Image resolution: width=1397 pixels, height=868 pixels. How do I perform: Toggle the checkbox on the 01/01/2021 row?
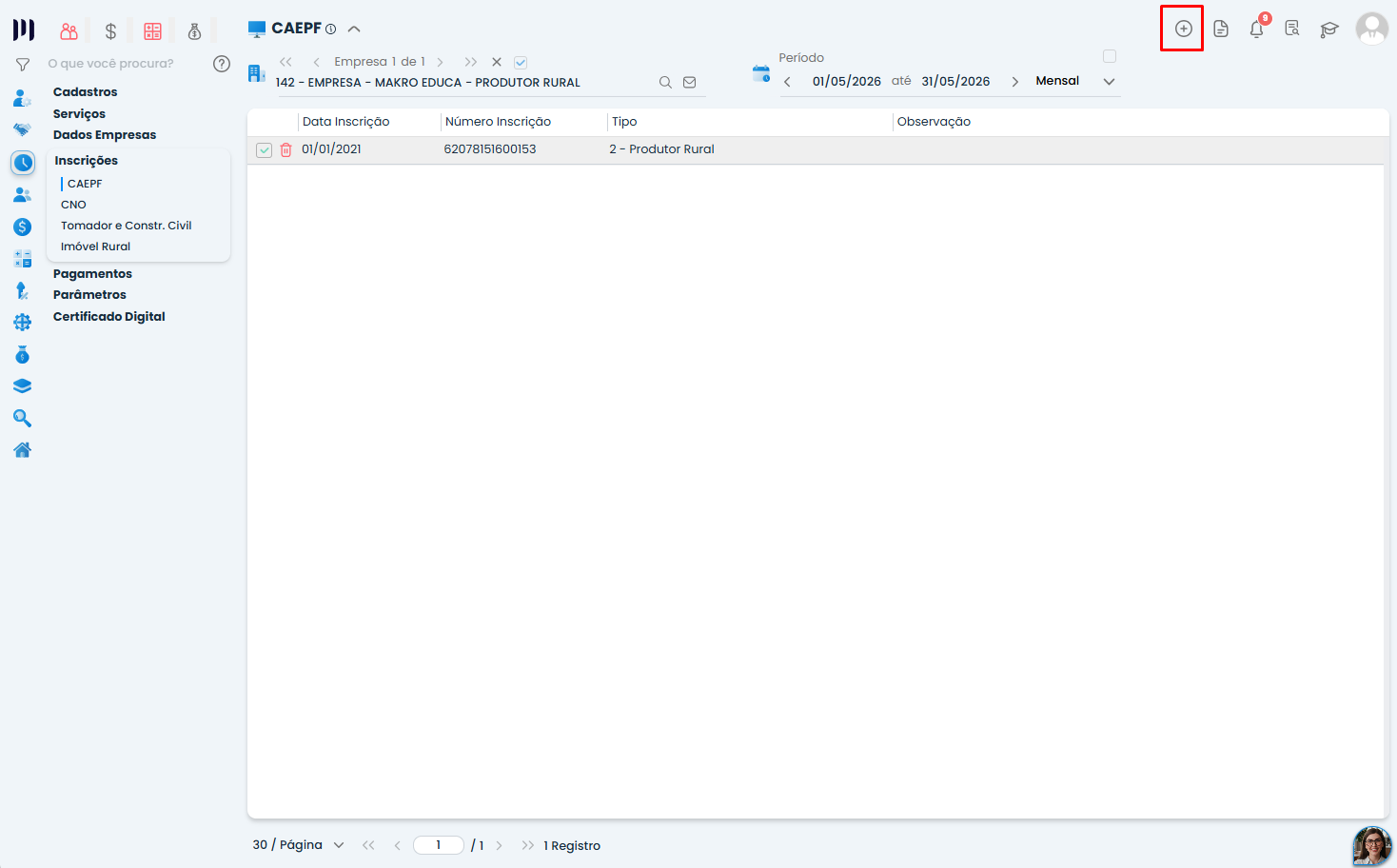point(265,149)
